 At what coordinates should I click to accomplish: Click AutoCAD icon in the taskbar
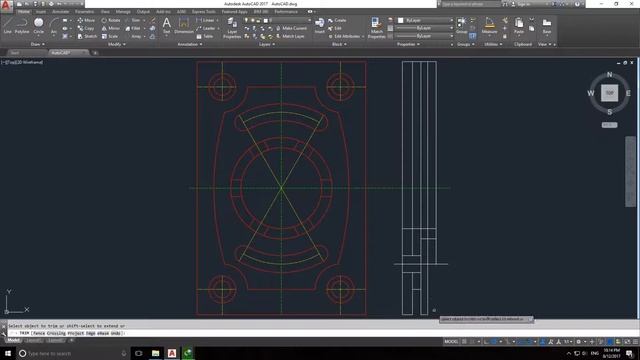tap(172, 353)
